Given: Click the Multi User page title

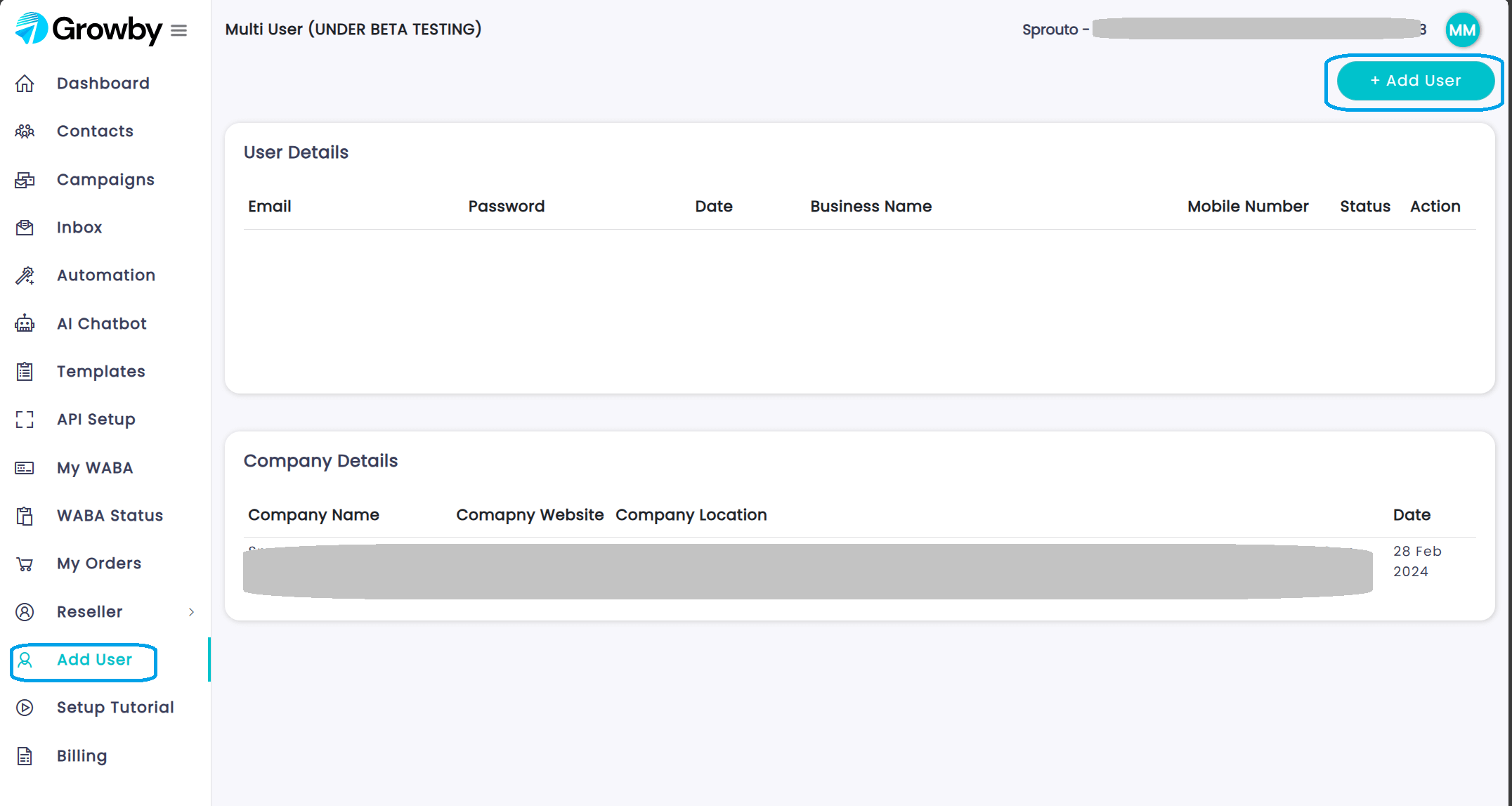Looking at the screenshot, I should [x=353, y=30].
